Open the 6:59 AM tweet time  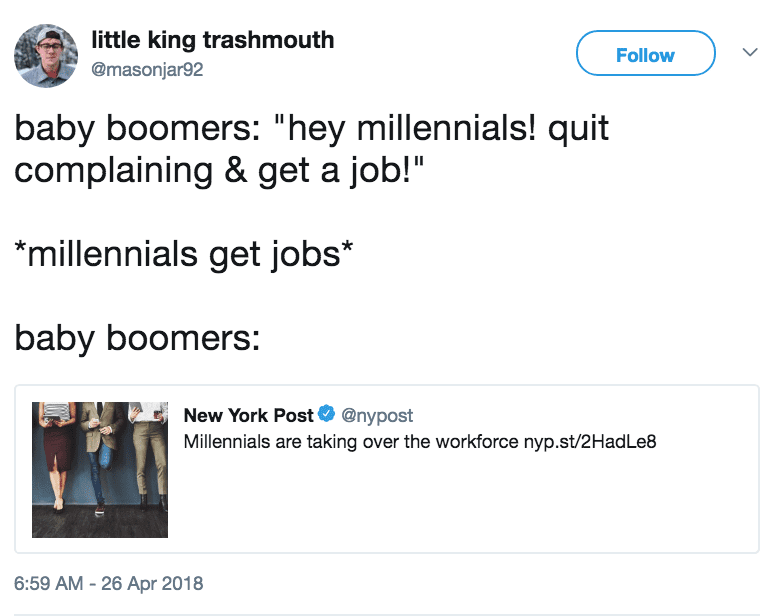(48, 583)
